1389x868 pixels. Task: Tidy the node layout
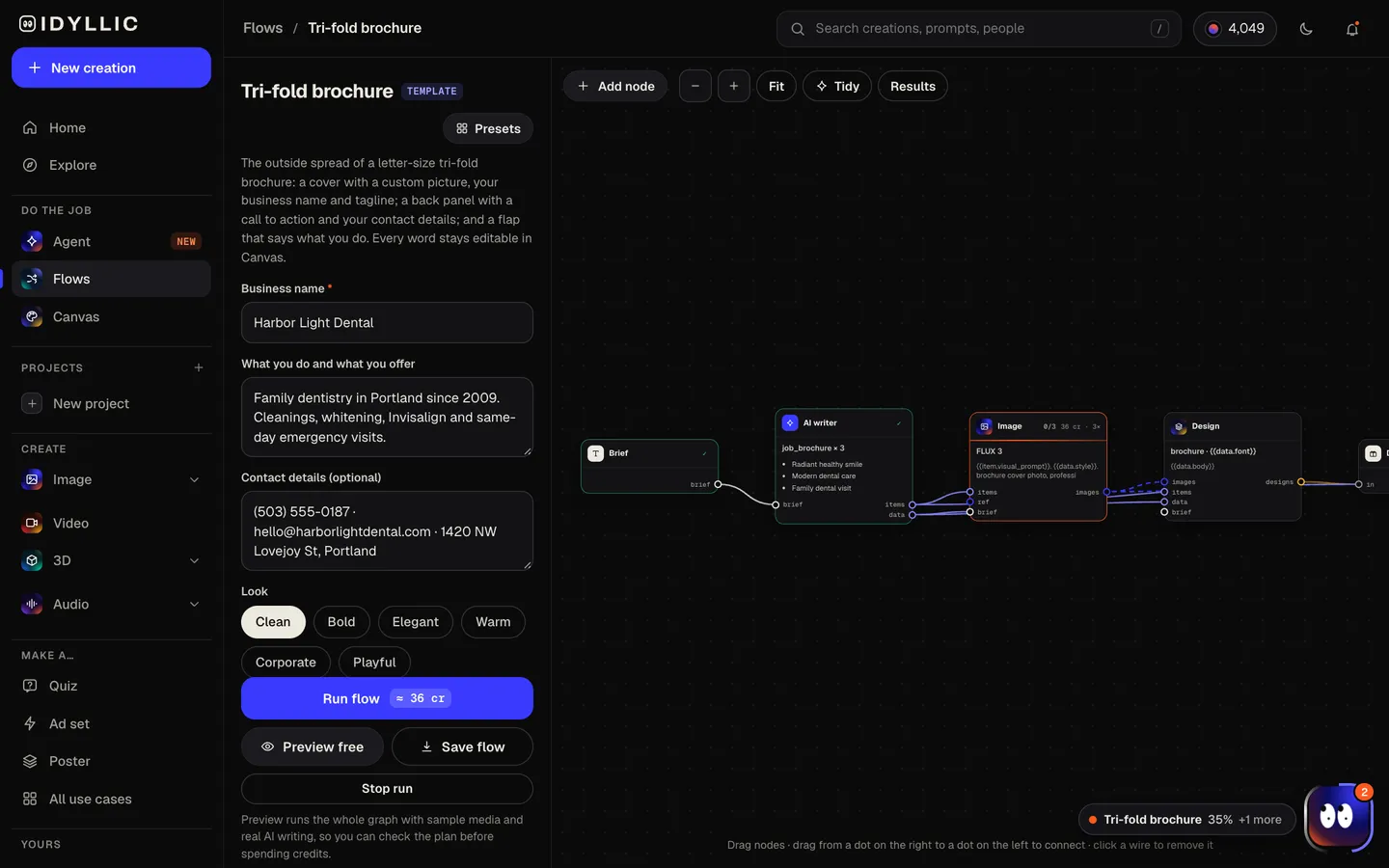[x=837, y=86]
